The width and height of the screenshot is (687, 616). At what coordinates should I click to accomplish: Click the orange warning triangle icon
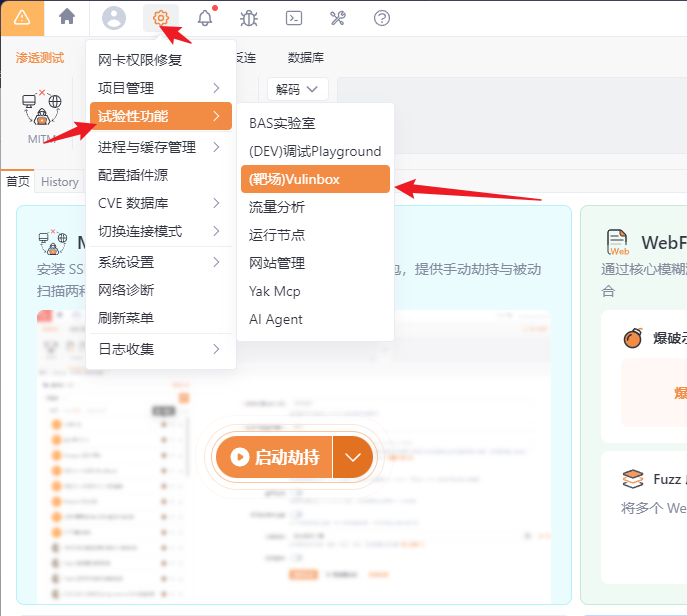pyautogui.click(x=22, y=18)
